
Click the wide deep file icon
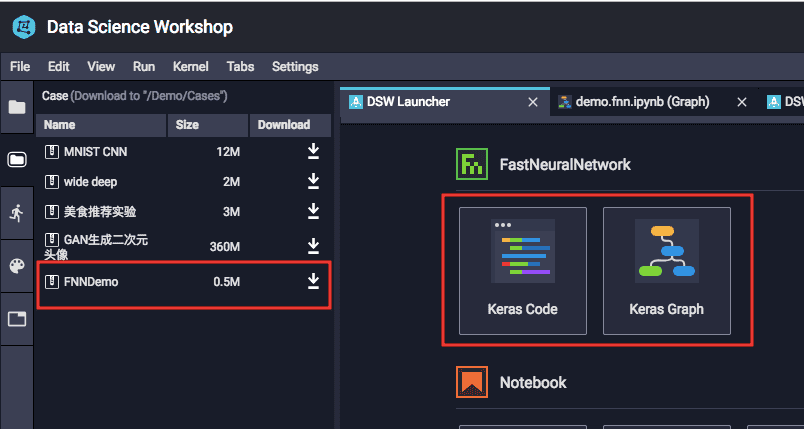tap(51, 182)
